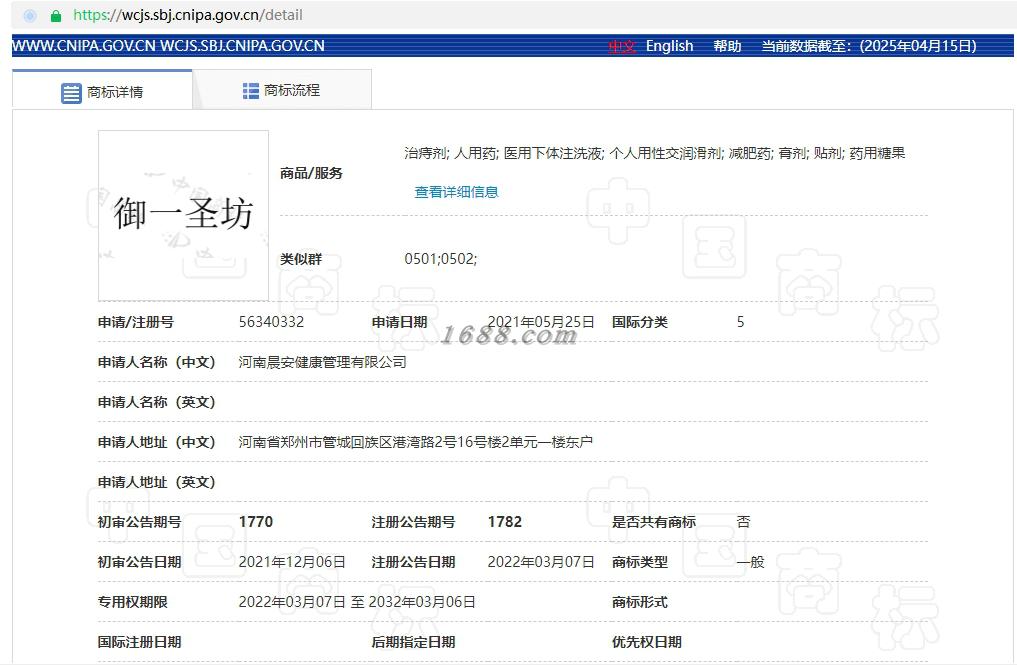The height and width of the screenshot is (665, 1017).
Task: Click the 专用权期限 label
Action: point(132,602)
